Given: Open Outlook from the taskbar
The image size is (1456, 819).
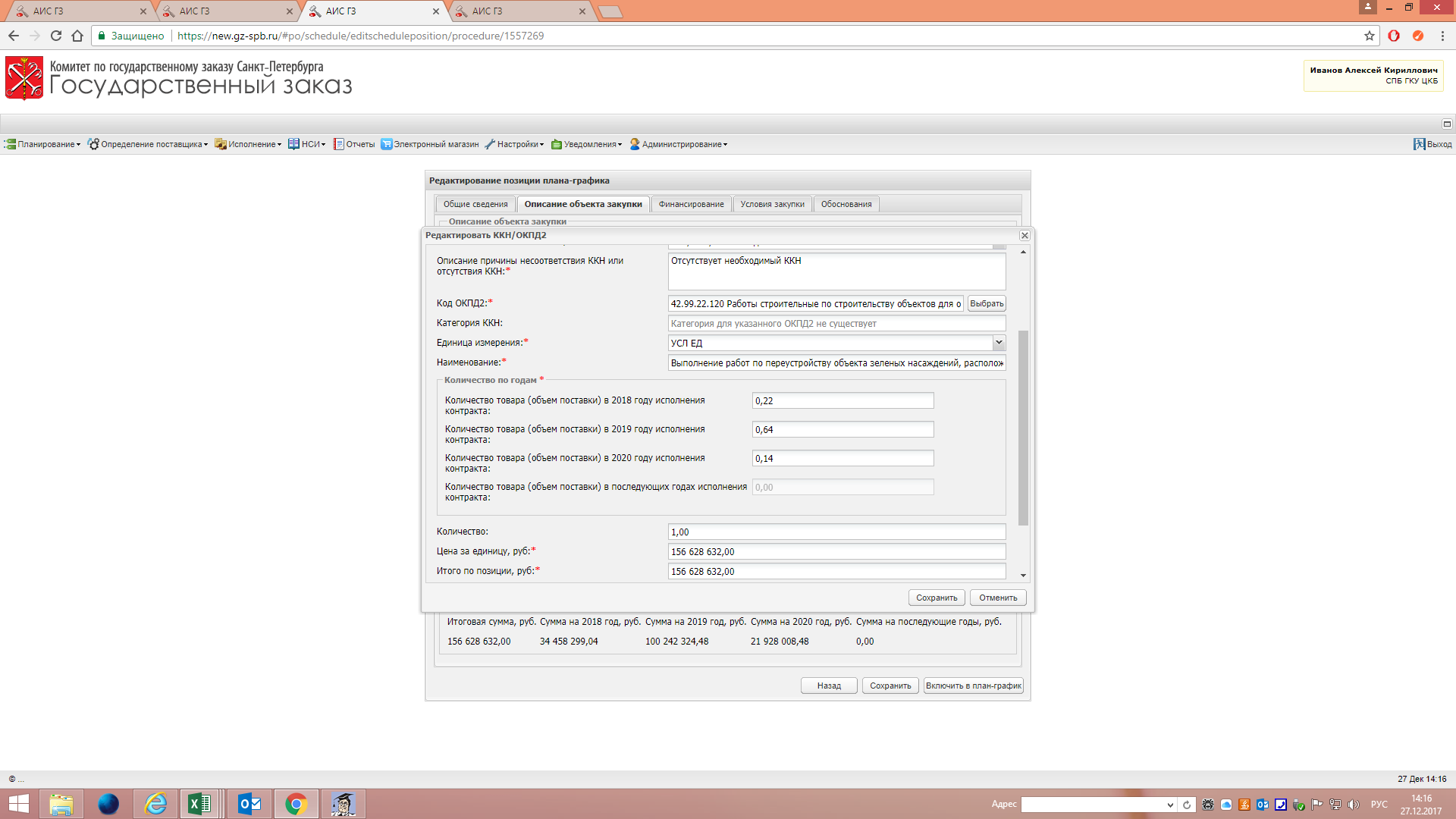Looking at the screenshot, I should [x=249, y=803].
